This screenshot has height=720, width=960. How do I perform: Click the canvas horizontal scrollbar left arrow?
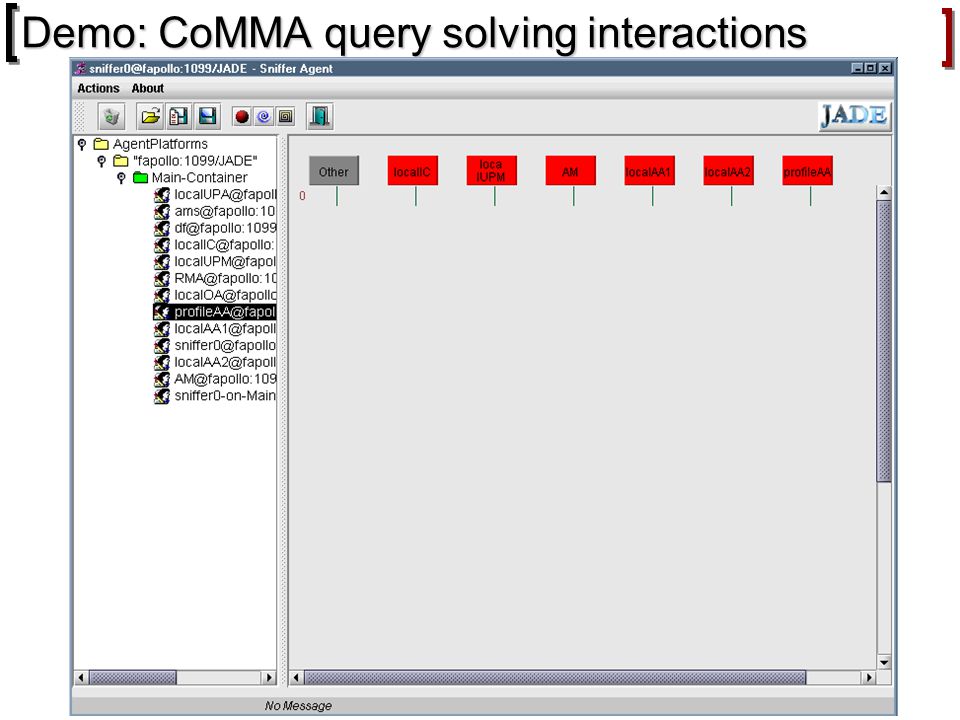[296, 677]
